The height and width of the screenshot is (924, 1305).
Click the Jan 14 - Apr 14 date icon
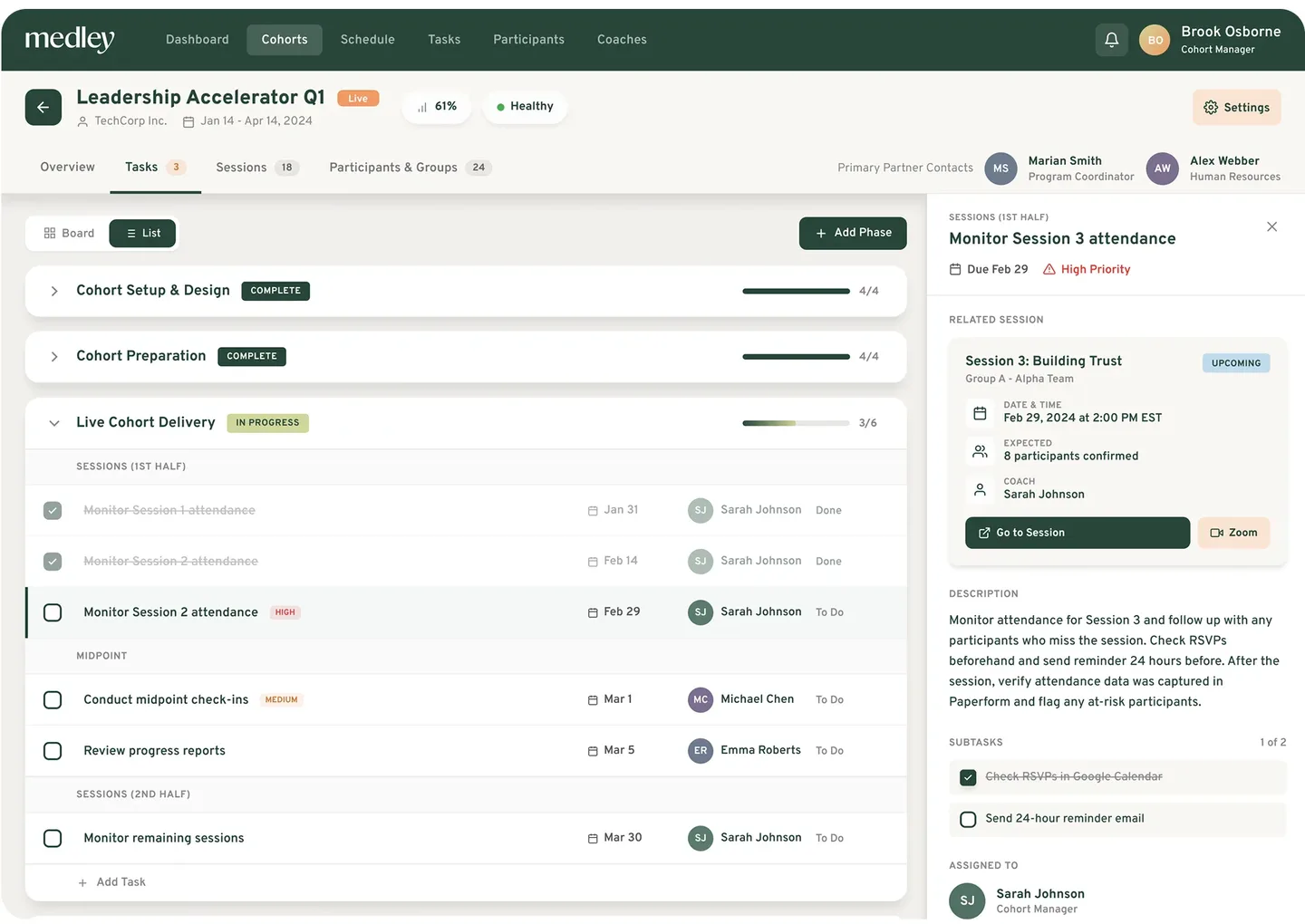pos(188,121)
